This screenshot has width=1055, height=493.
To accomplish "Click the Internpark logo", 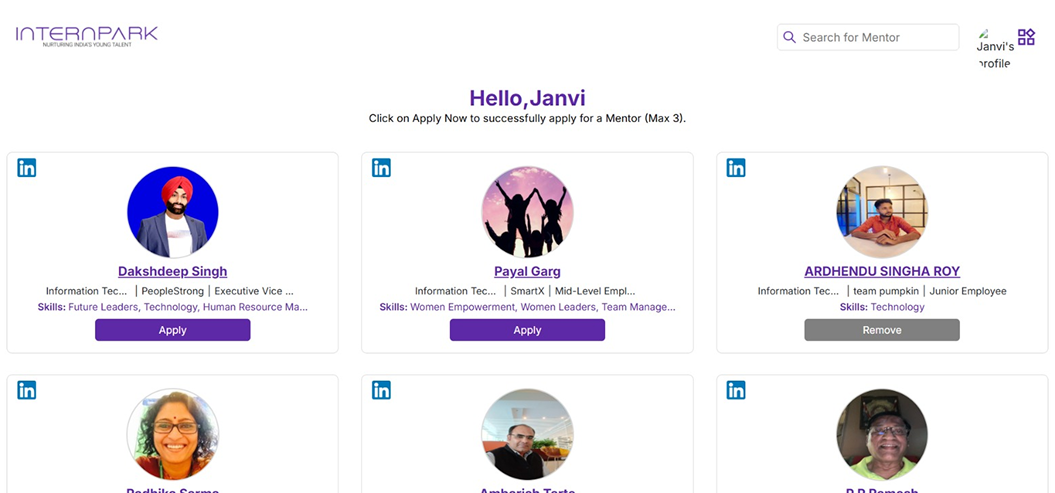I will [x=87, y=36].
